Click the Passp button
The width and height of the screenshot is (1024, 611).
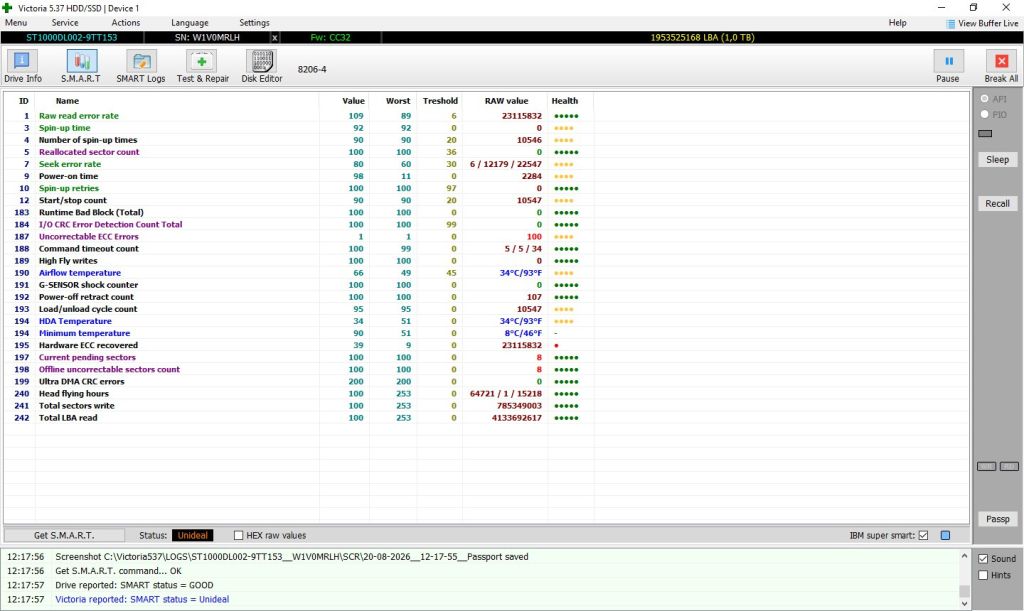997,519
